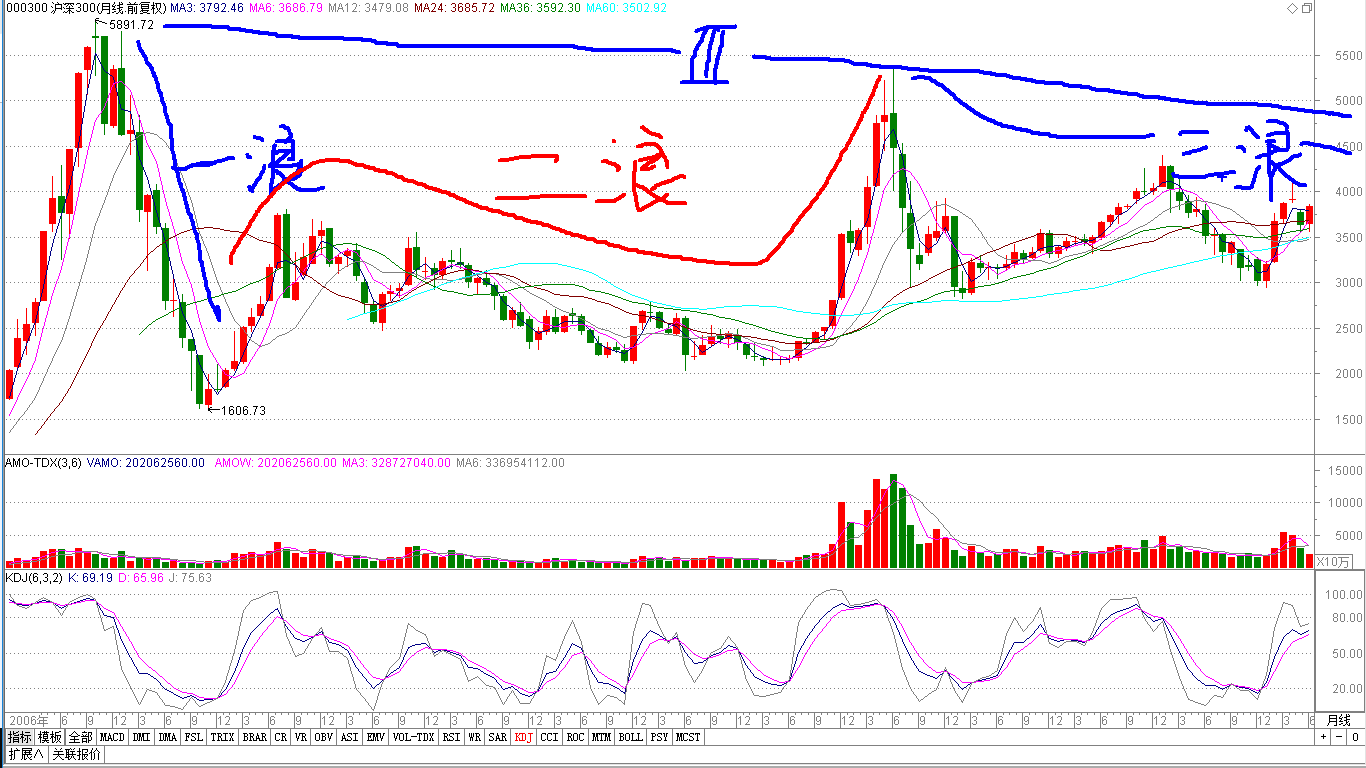Click the 2006年 date on time axis
The image size is (1366, 768).
pyautogui.click(x=28, y=720)
